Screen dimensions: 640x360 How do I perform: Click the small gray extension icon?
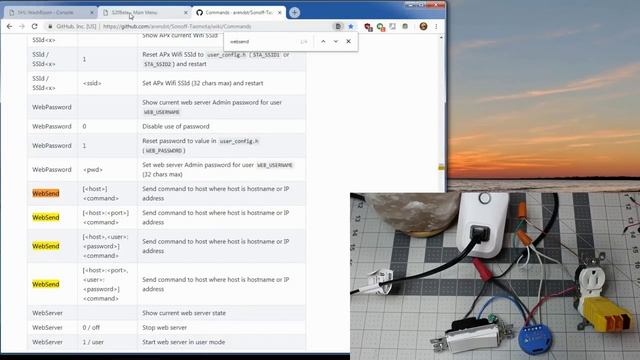(405, 27)
